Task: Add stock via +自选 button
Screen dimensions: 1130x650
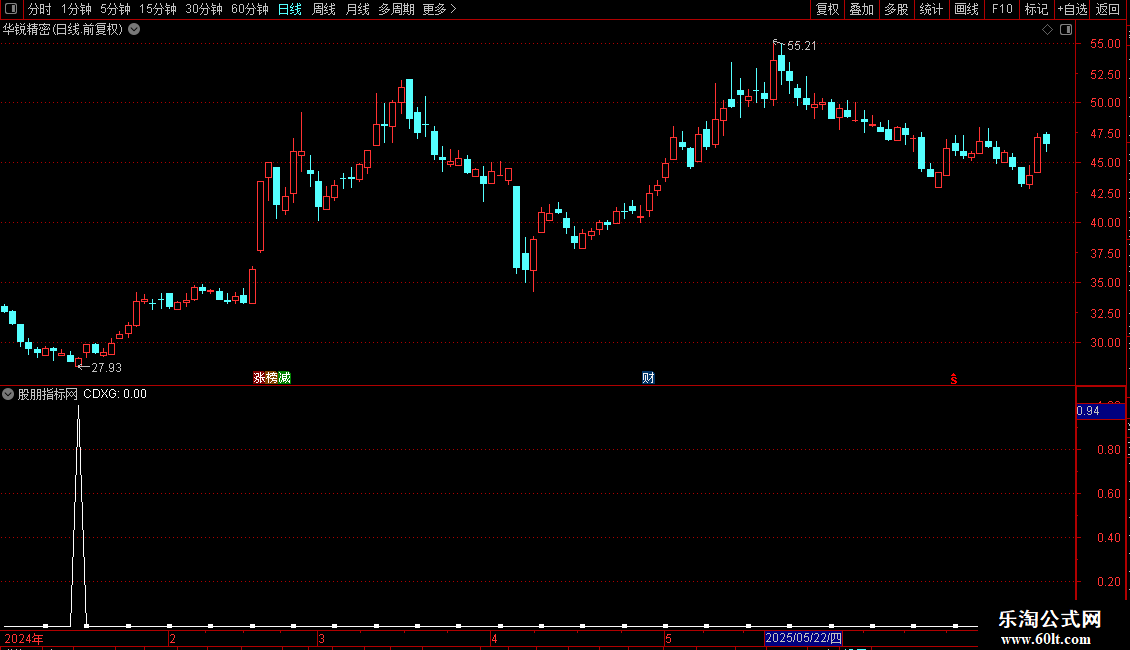Action: tap(1072, 9)
